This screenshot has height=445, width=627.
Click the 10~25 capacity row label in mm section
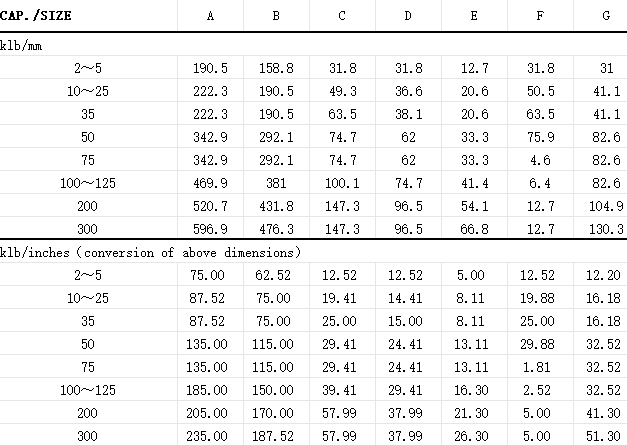coord(88,91)
